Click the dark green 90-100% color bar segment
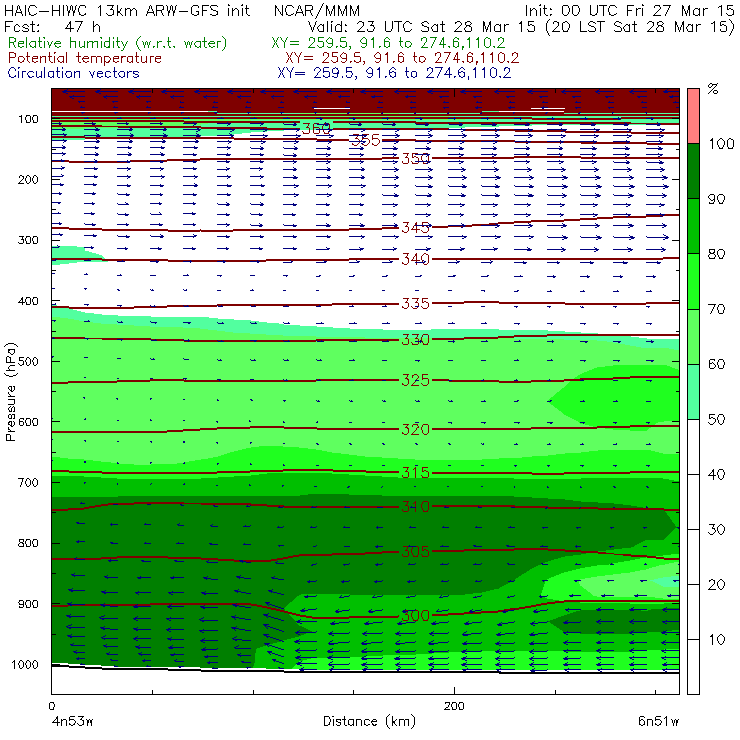This screenshot has width=740, height=740. [x=693, y=171]
